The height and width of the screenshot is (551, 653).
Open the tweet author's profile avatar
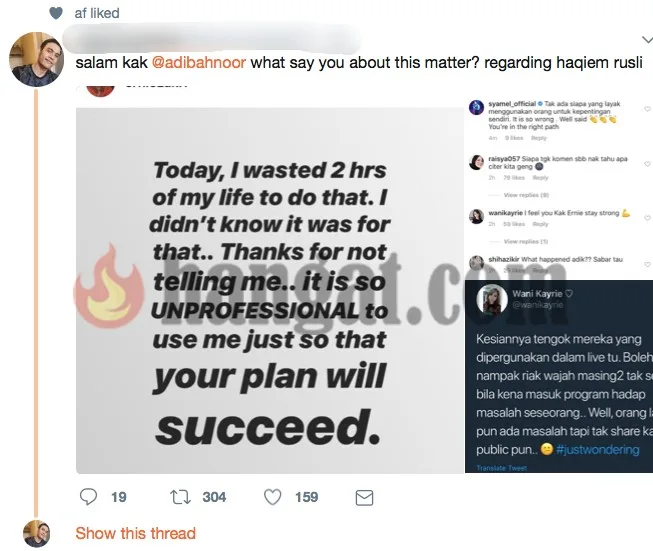tap(37, 60)
